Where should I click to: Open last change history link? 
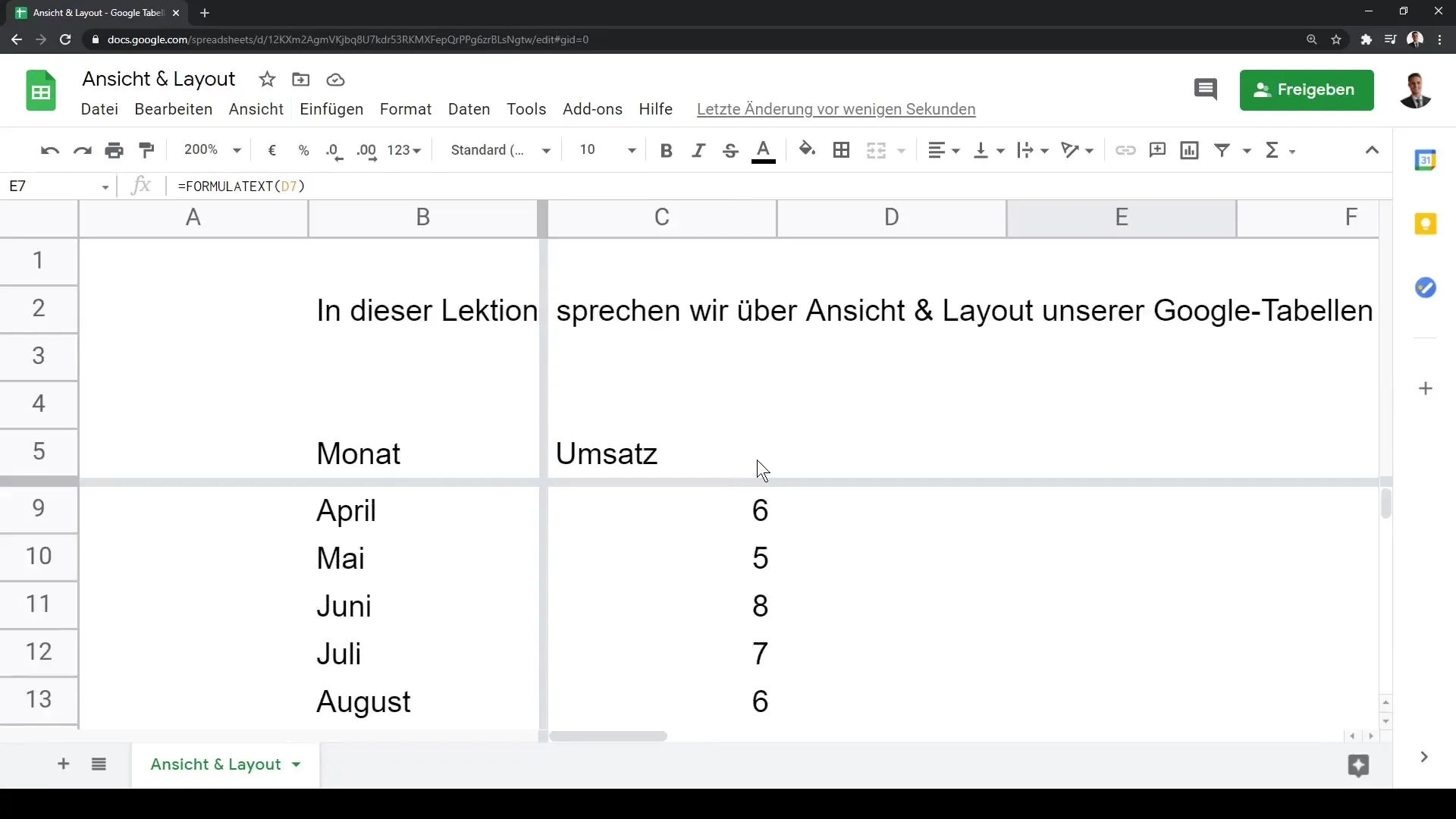(x=836, y=109)
